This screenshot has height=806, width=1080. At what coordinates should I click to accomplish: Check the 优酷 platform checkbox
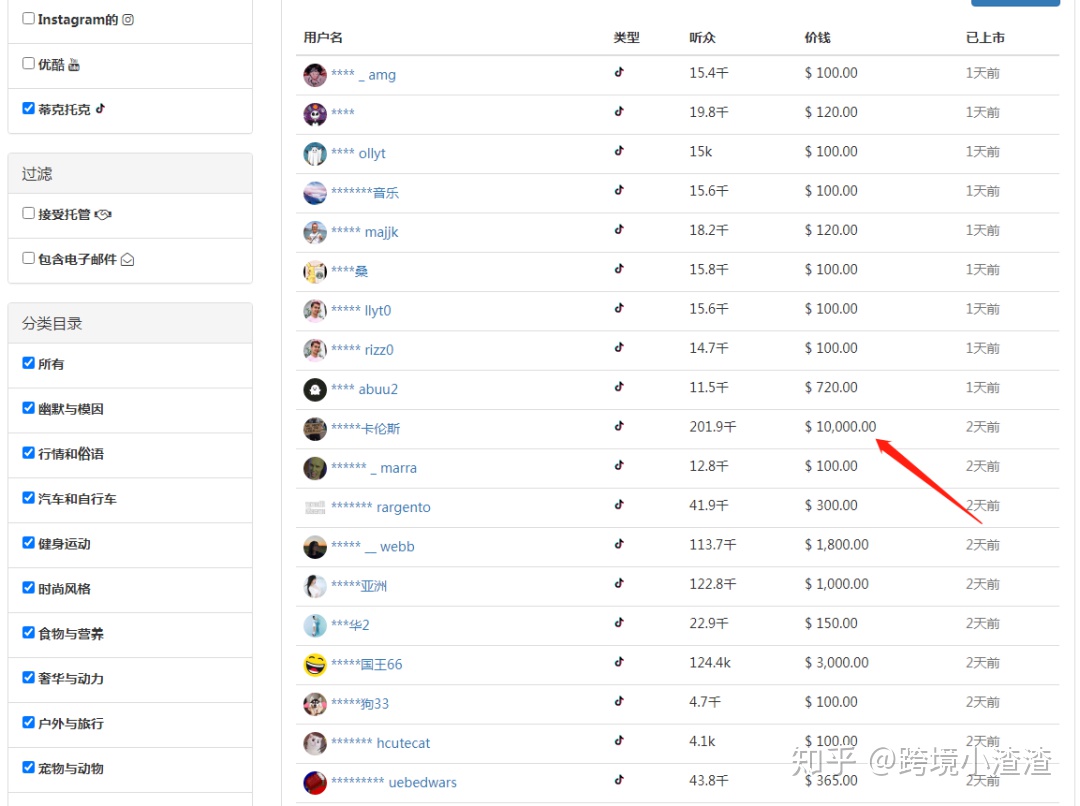[28, 64]
